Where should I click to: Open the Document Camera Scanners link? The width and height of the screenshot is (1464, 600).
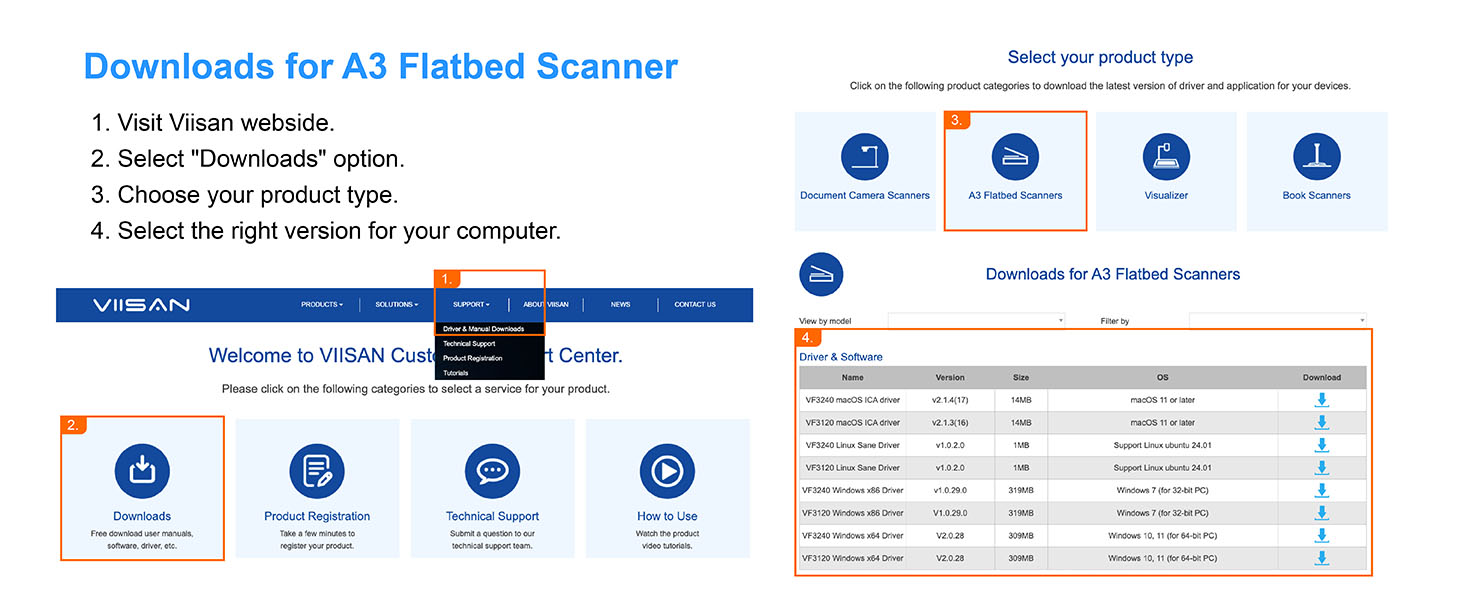point(865,196)
